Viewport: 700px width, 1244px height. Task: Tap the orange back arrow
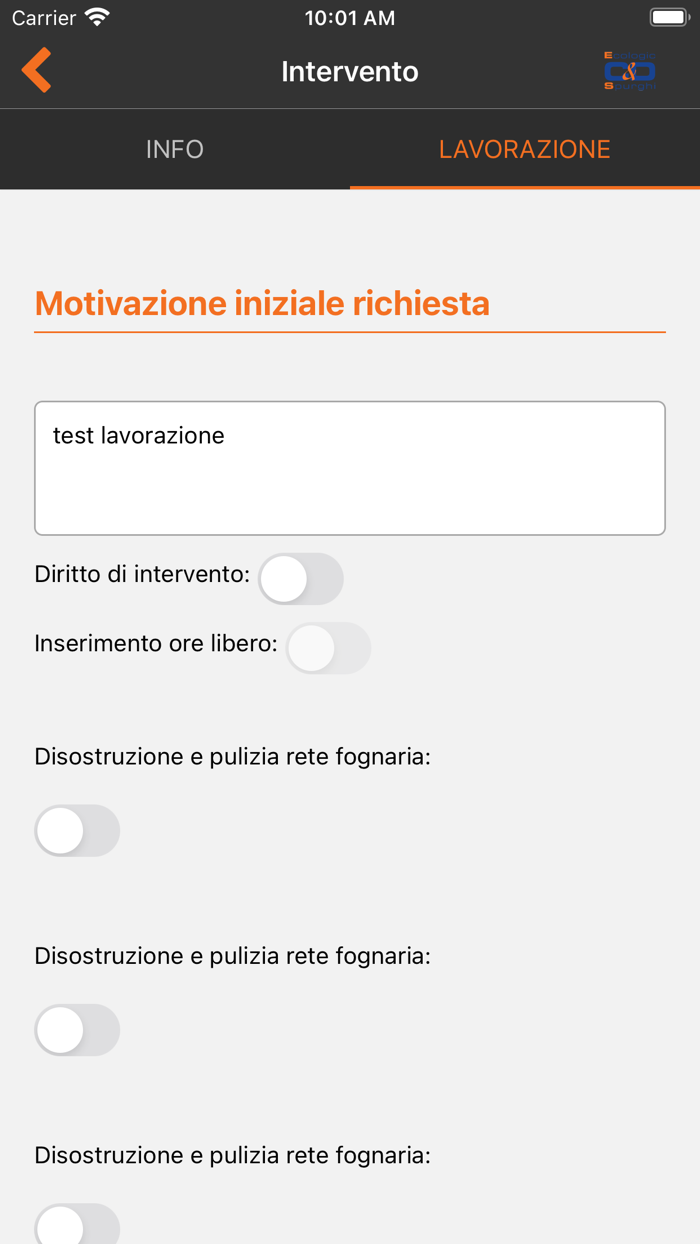coord(37,71)
